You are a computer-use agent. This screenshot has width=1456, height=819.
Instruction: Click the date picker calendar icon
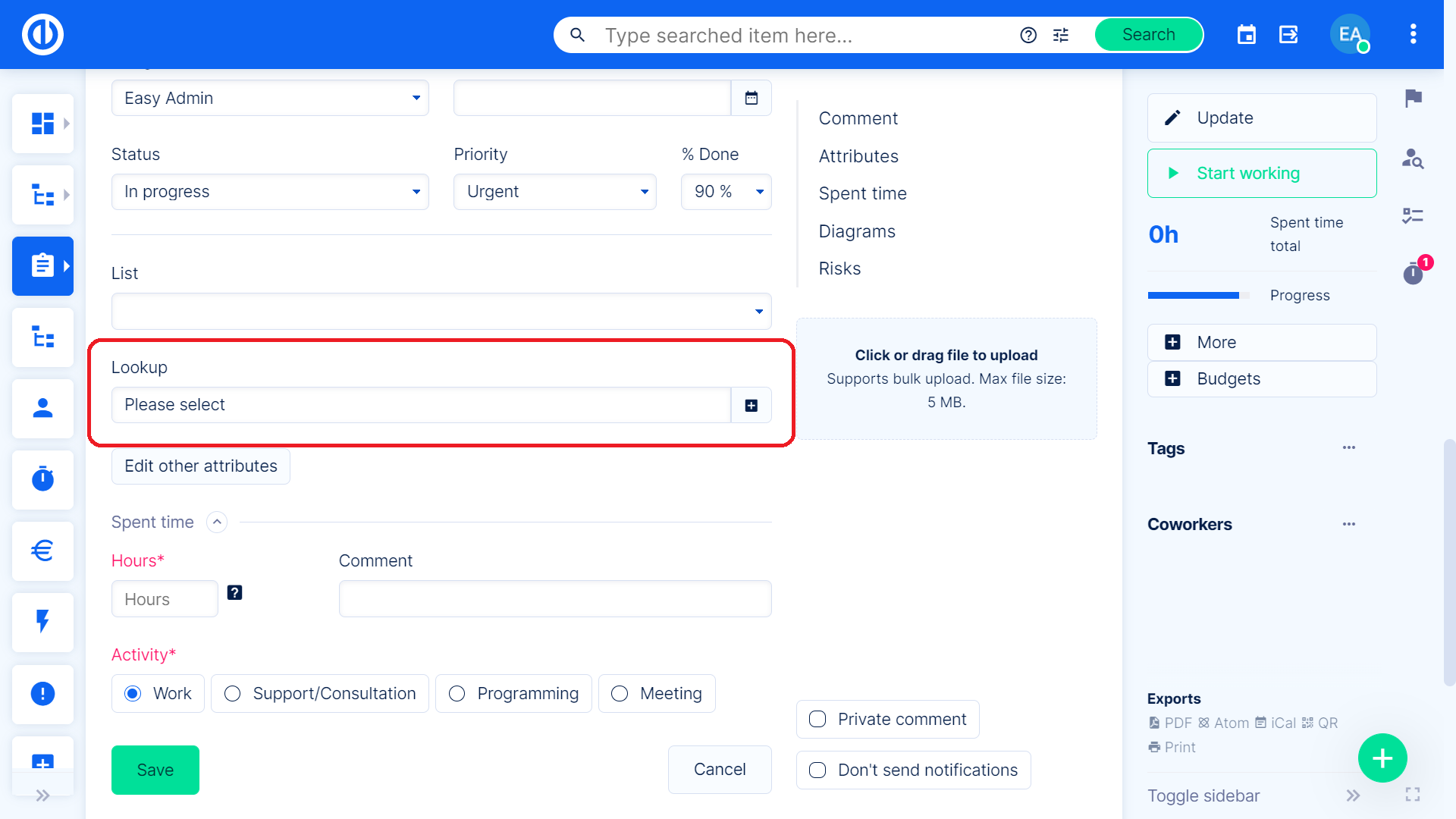pos(752,98)
